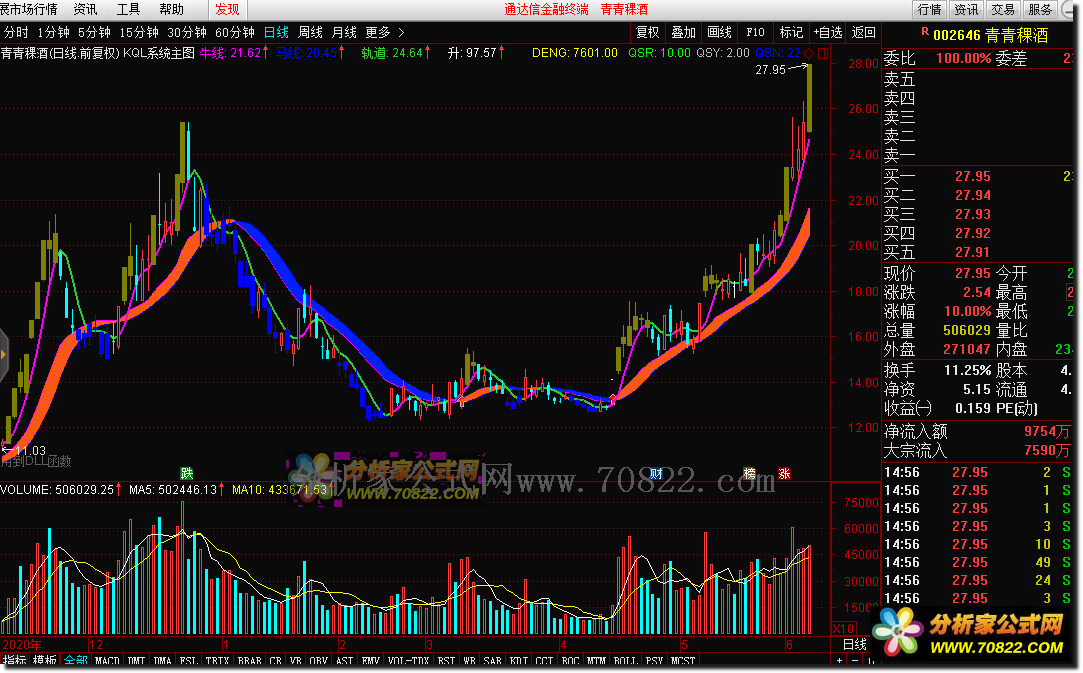
Task: Click the diamond icon beside QSN value
Action: tap(808, 53)
